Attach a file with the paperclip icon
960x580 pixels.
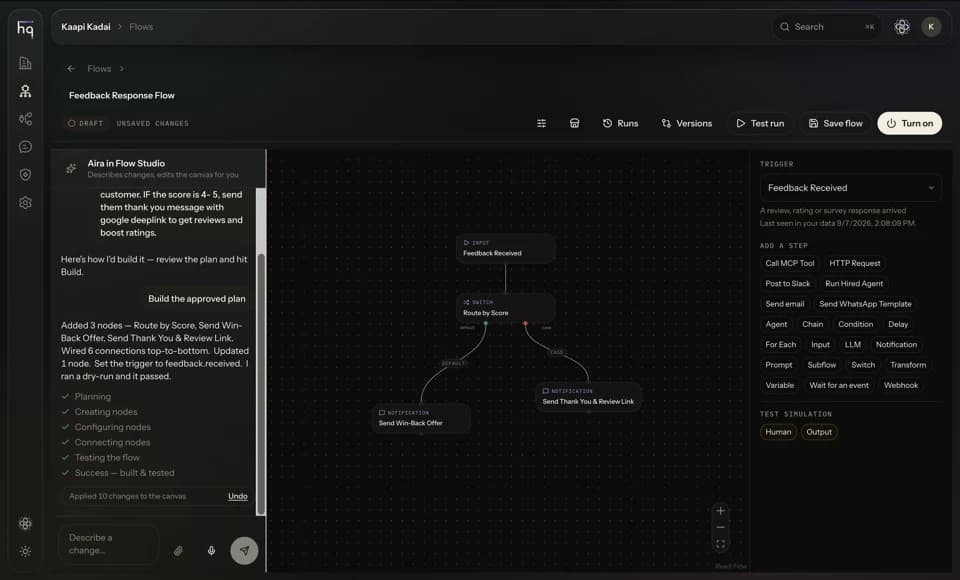[178, 551]
